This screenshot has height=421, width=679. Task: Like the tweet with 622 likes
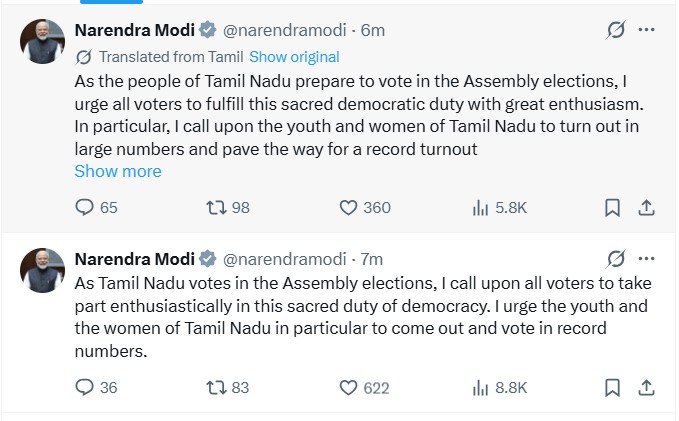coord(349,387)
